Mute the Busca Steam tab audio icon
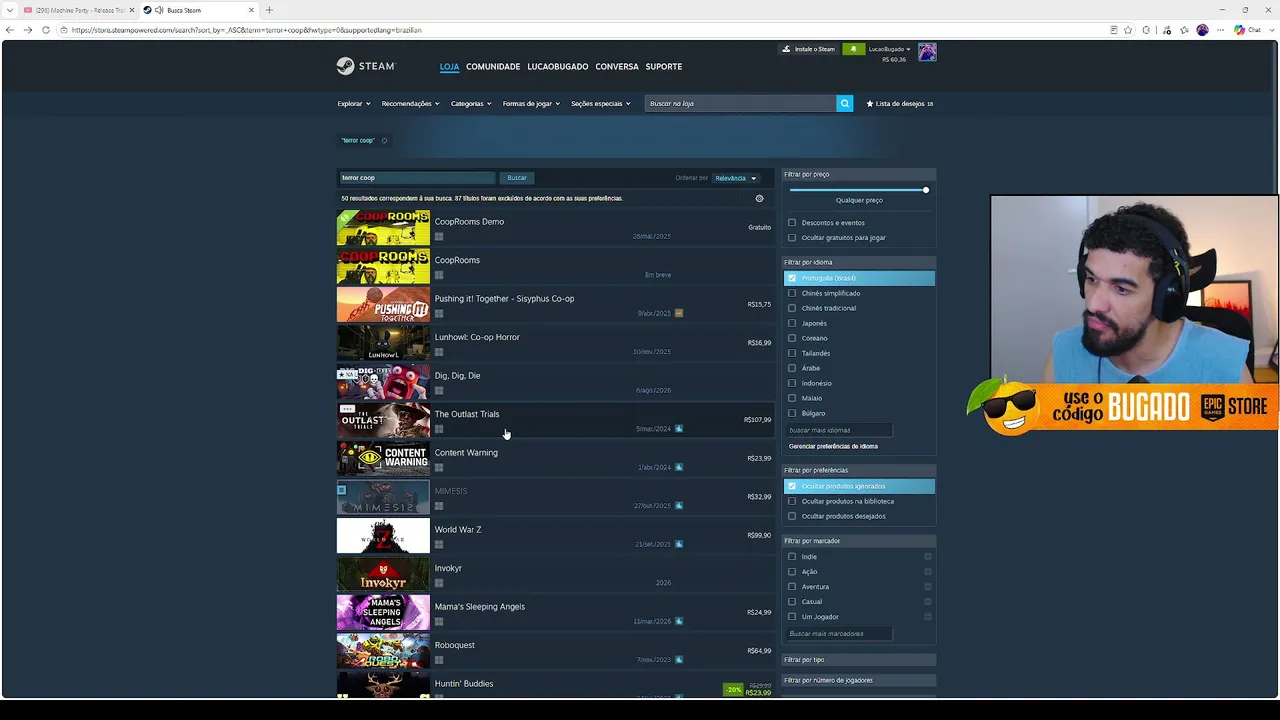This screenshot has width=1280, height=720. (x=159, y=10)
